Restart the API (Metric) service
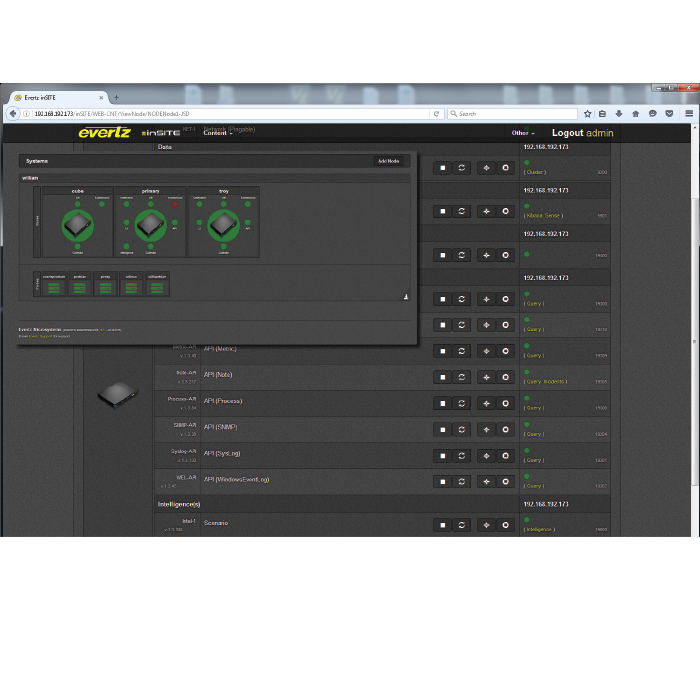Viewport: 700px width, 700px height. [x=462, y=351]
